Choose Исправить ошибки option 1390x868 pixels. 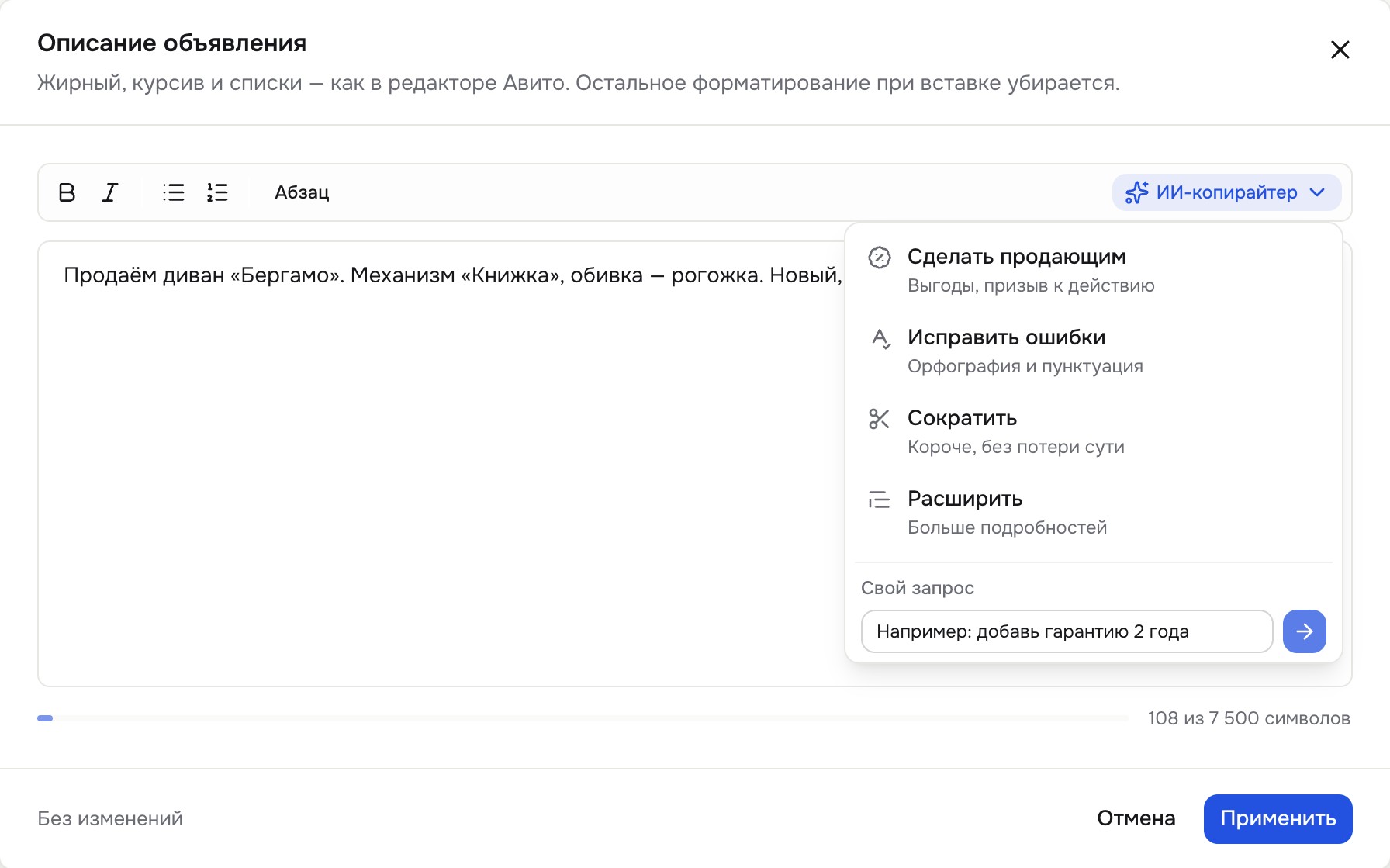(x=1093, y=351)
